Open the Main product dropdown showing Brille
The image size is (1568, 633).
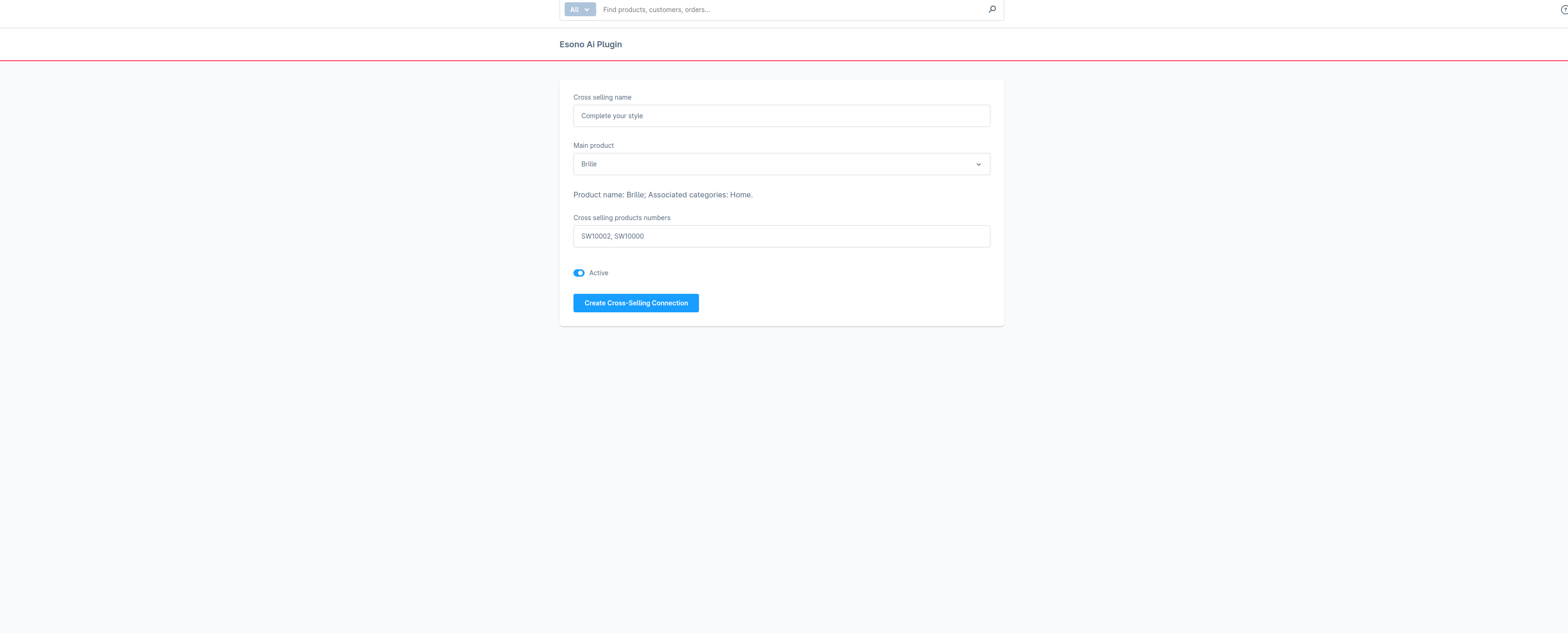pos(781,165)
